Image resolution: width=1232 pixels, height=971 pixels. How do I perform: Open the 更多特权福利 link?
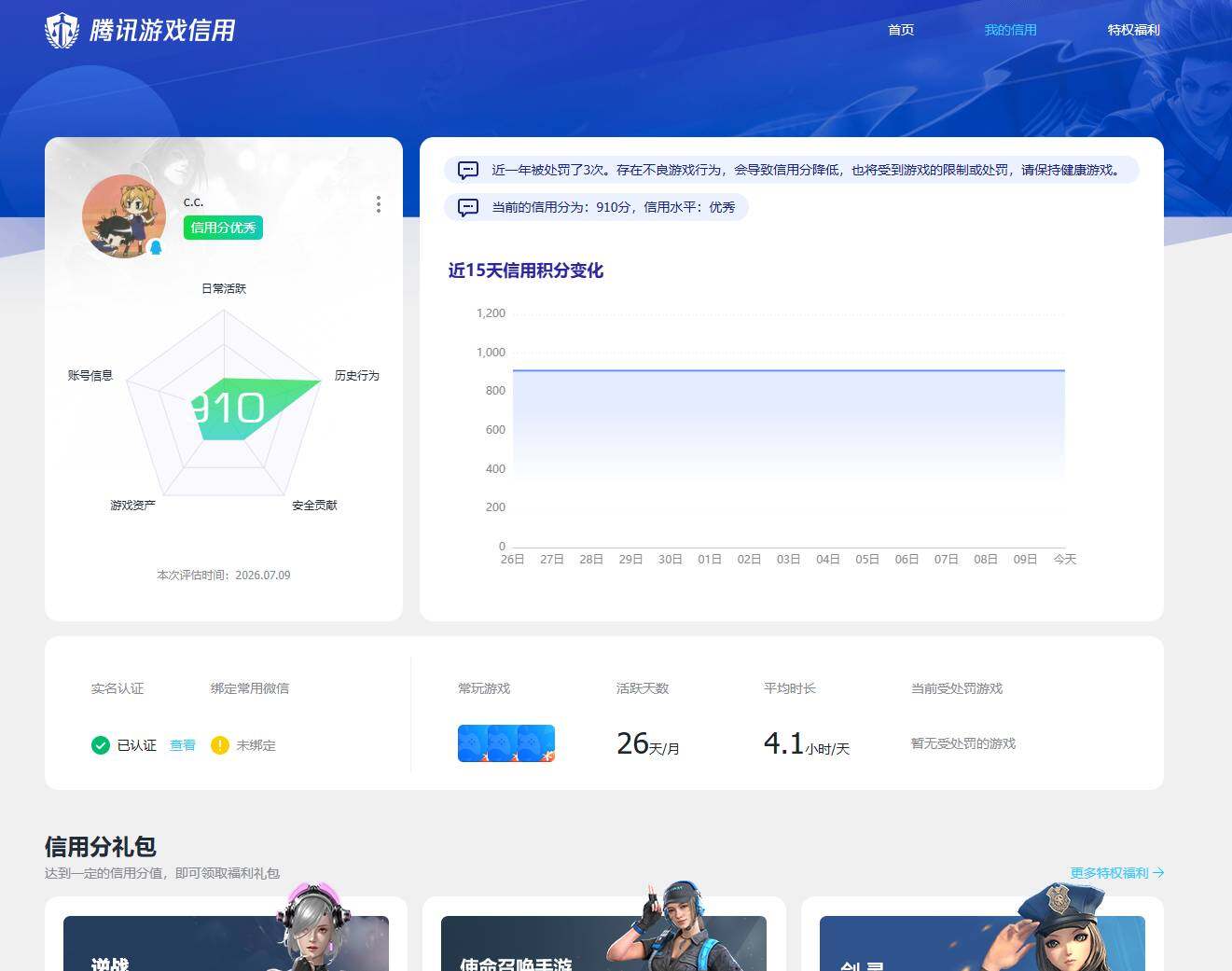[x=1116, y=873]
